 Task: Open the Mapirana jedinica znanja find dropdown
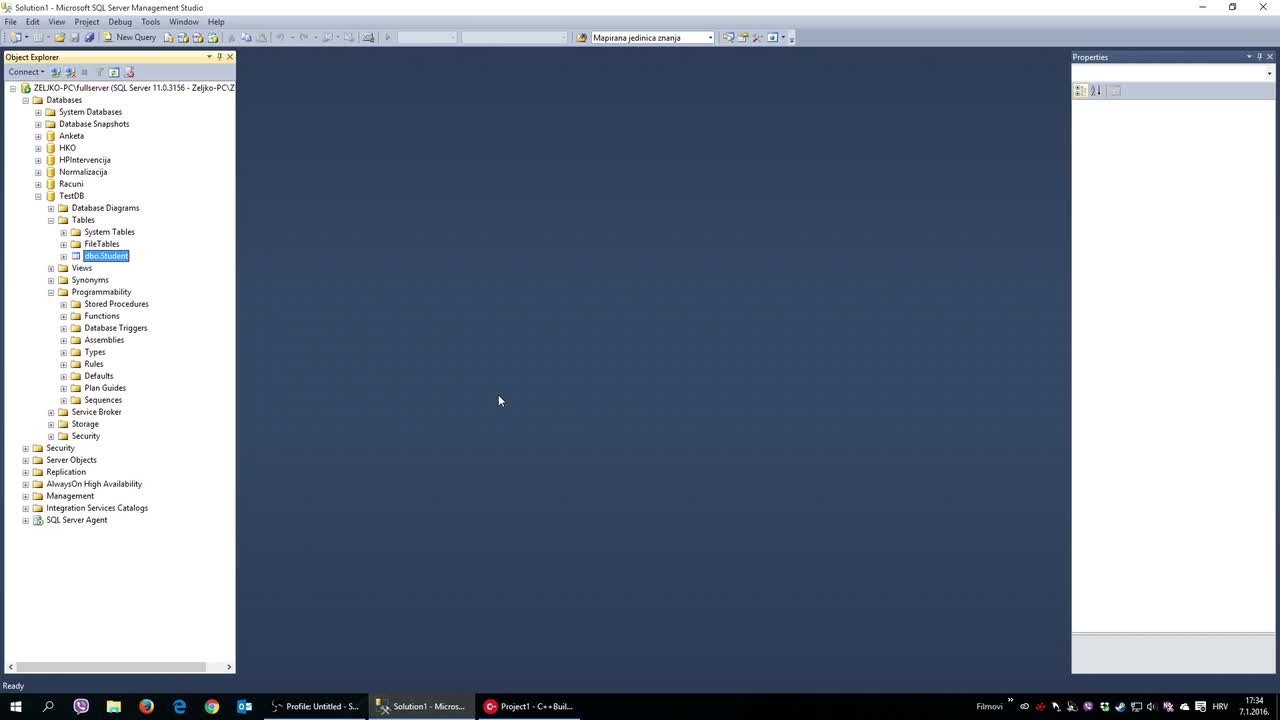710,38
